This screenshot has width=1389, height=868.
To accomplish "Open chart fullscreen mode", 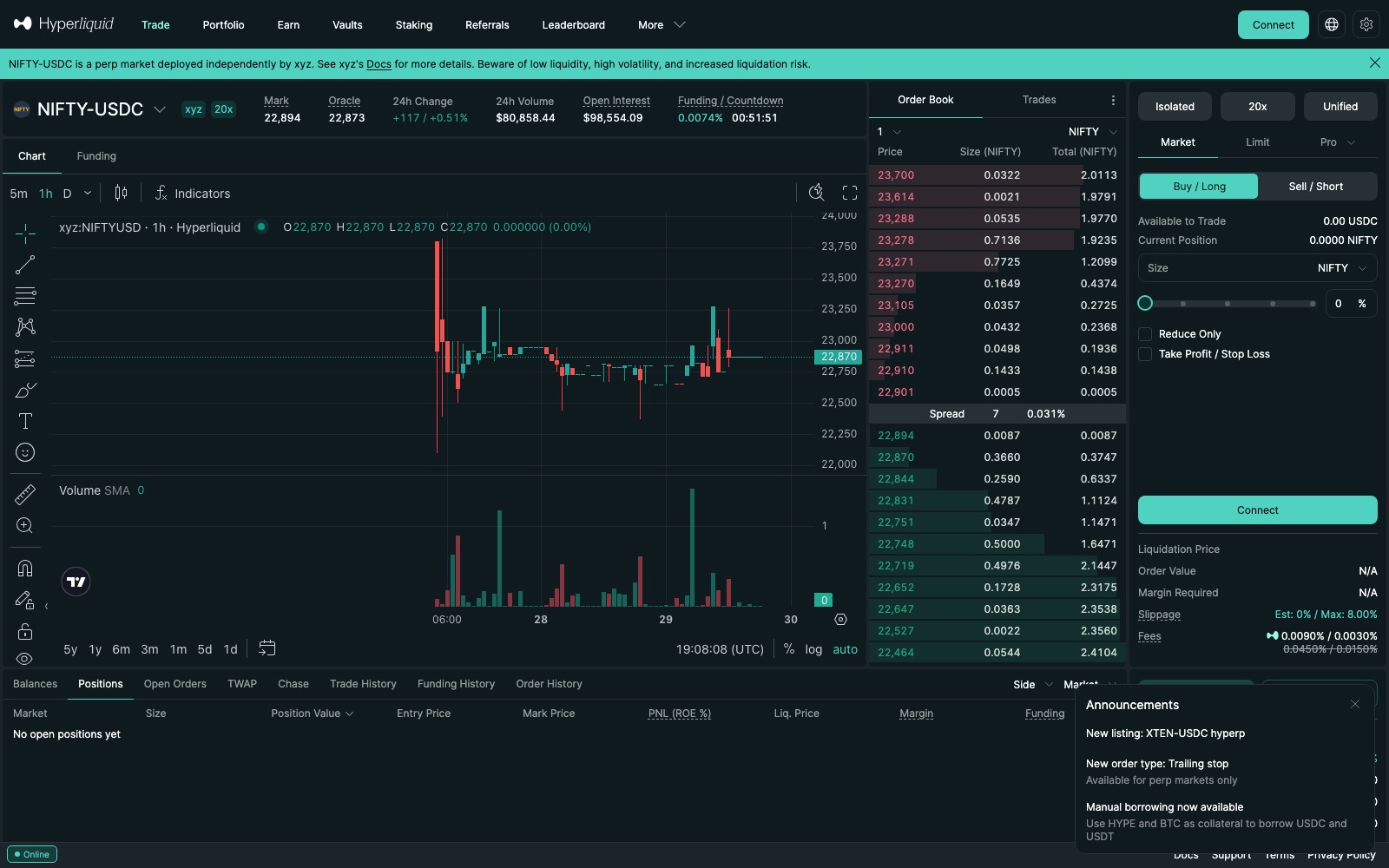I will coord(850,193).
